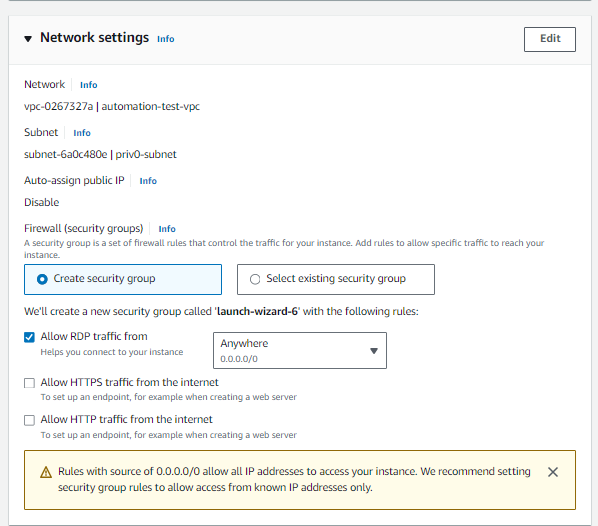
Task: Open the Anywhere 0.0.0.0/0 source dropdown
Action: pyautogui.click(x=300, y=351)
